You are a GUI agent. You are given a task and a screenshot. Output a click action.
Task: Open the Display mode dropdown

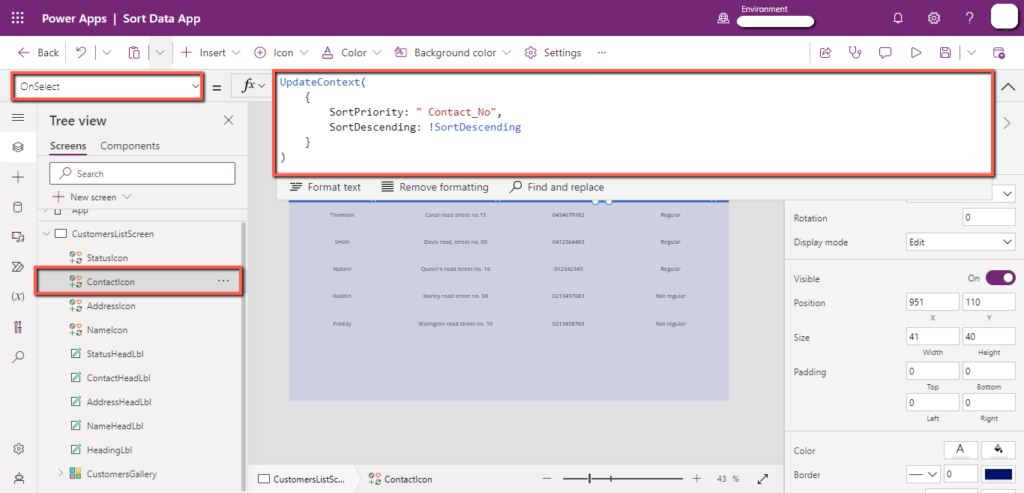pyautogui.click(x=961, y=242)
